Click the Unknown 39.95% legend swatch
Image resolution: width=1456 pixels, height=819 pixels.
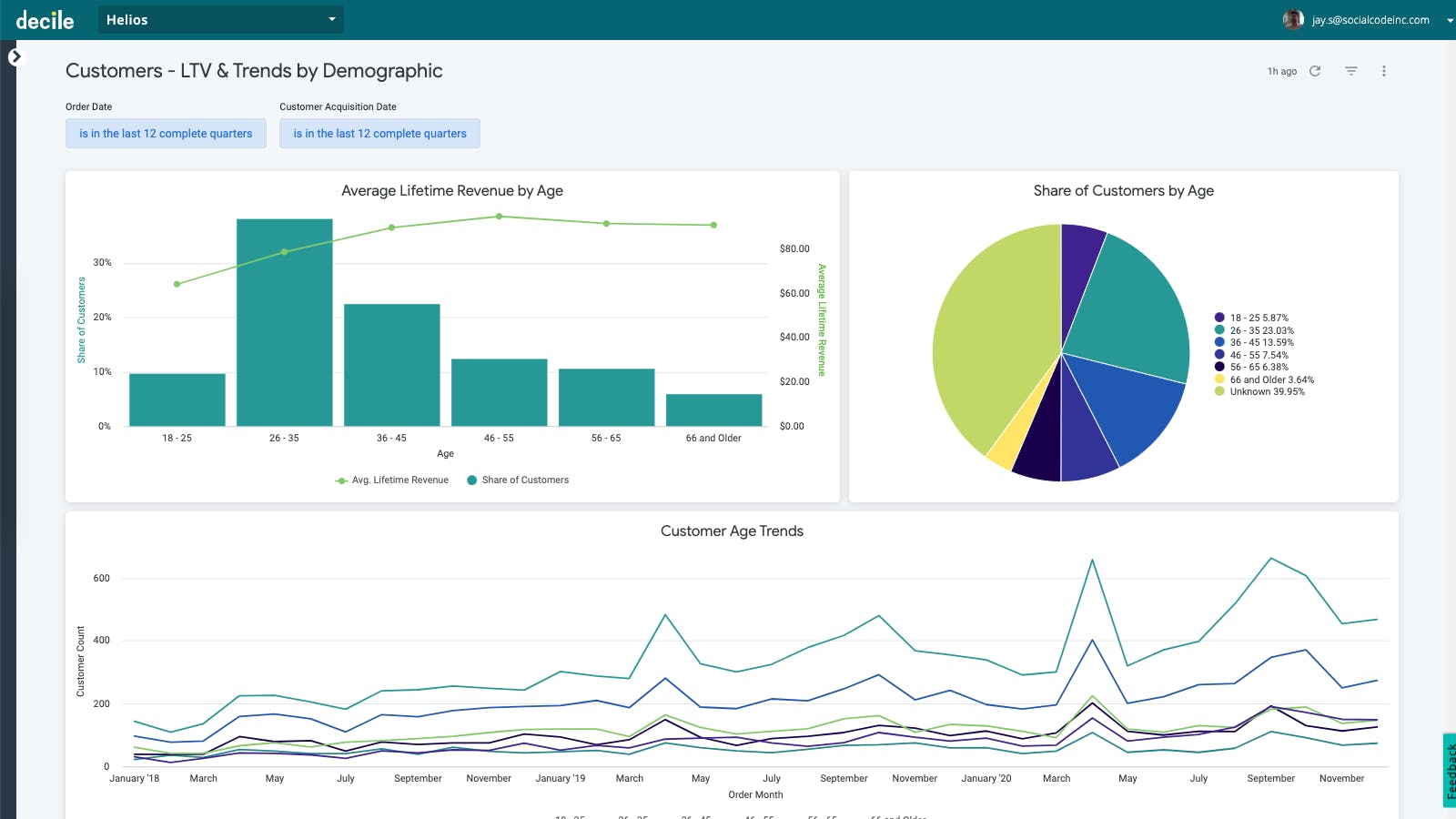point(1219,391)
